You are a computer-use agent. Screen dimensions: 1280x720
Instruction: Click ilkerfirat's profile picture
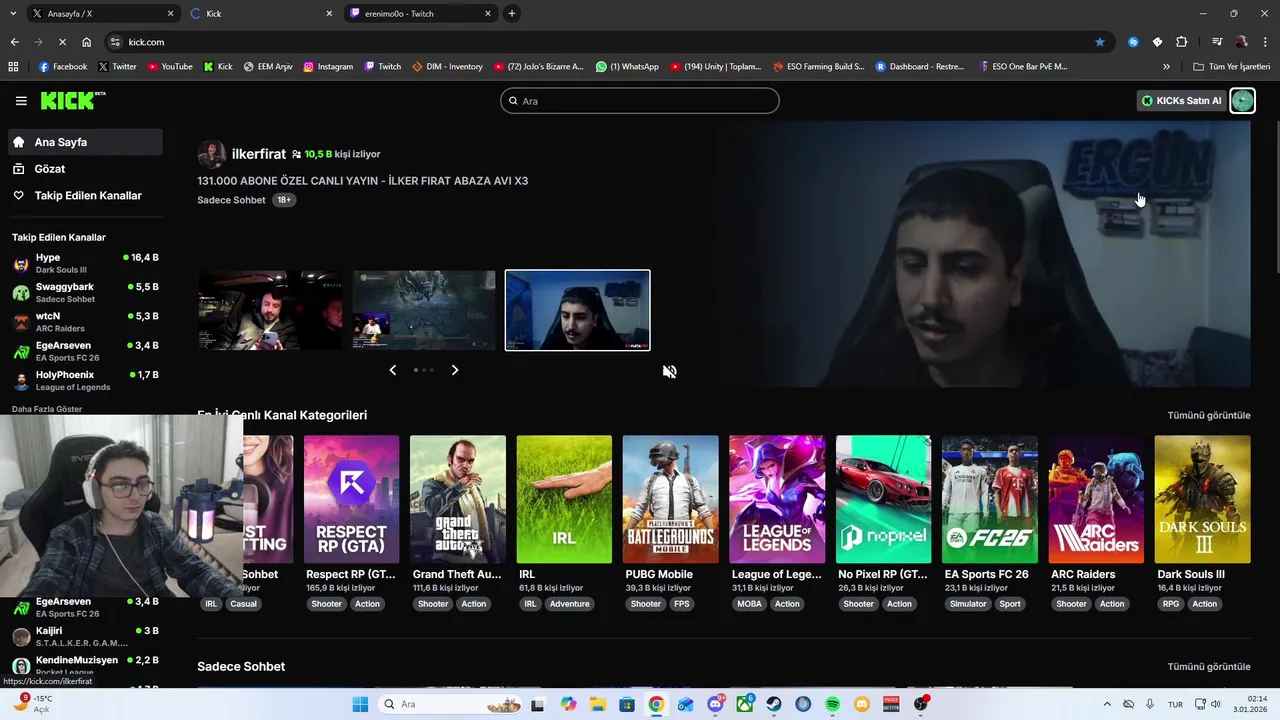point(211,155)
